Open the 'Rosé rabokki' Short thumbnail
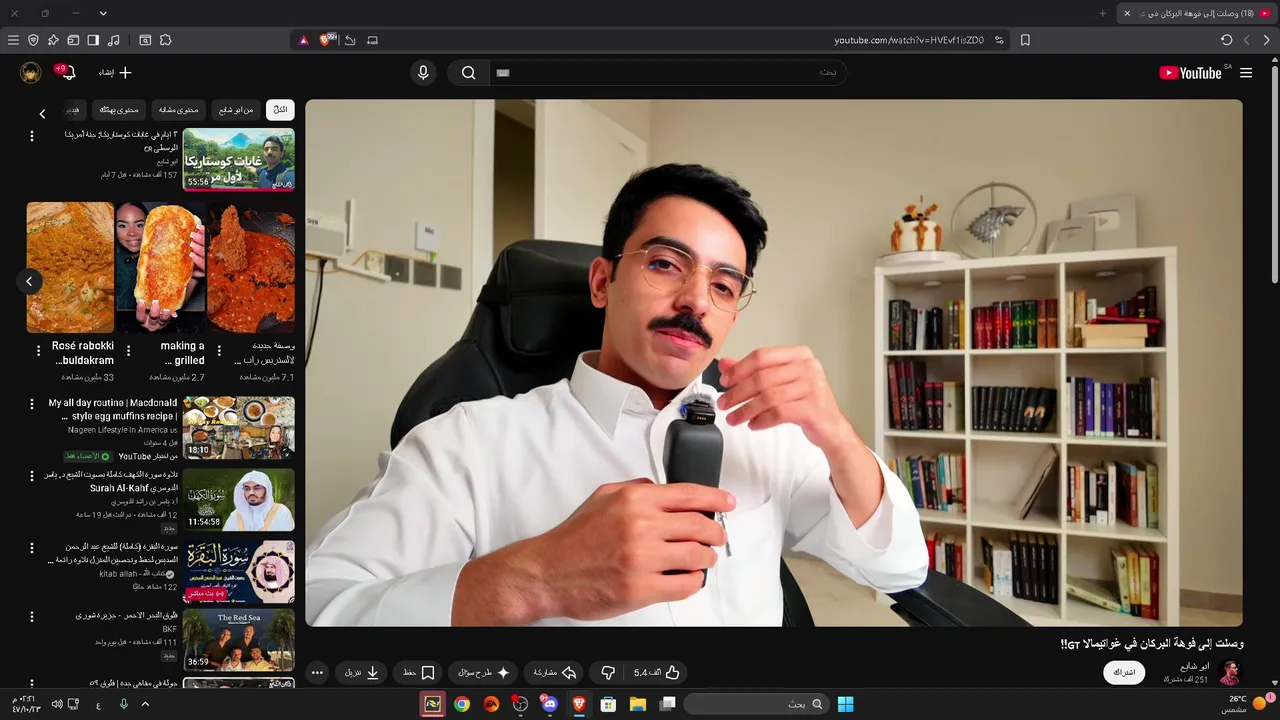 [70, 267]
